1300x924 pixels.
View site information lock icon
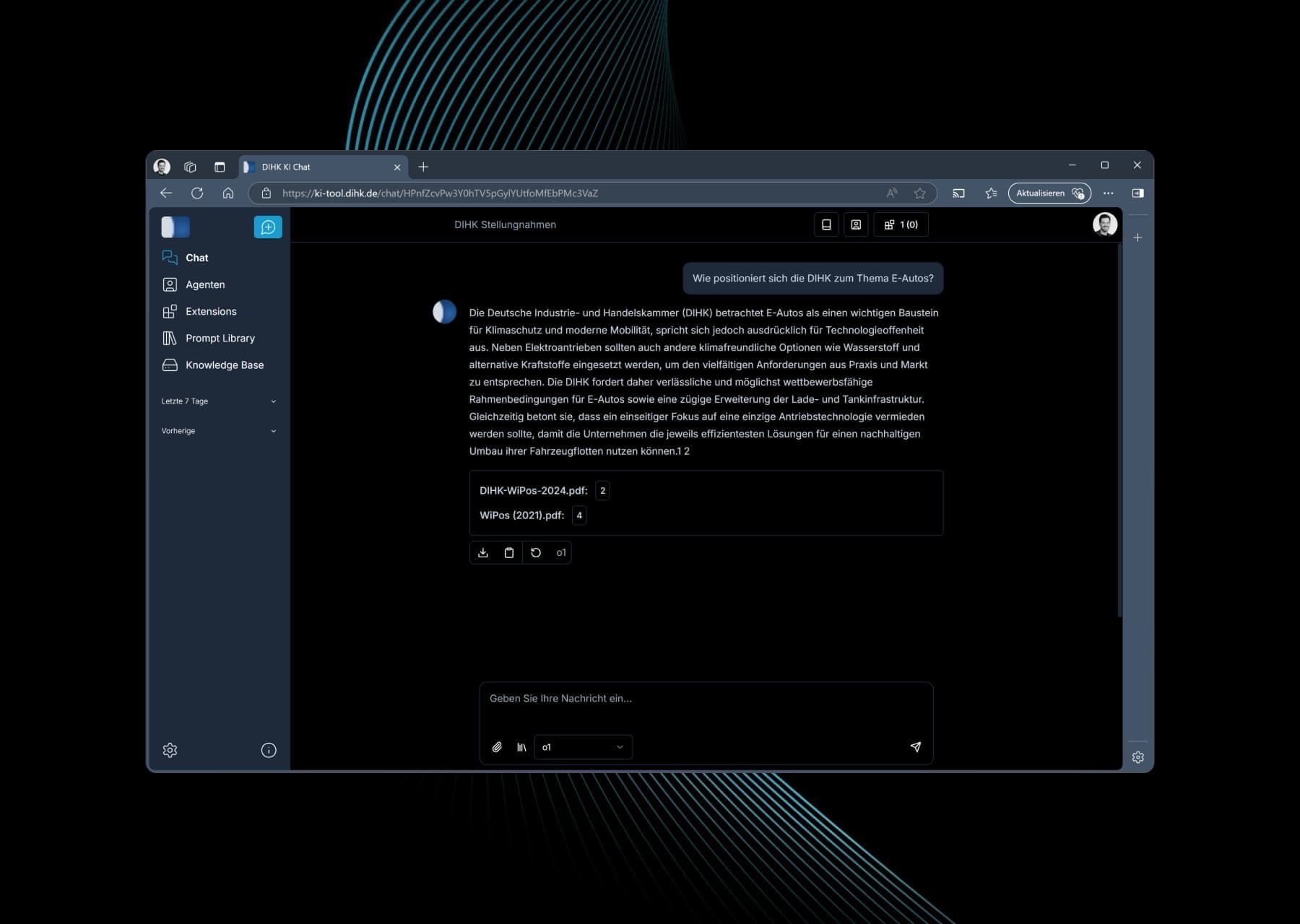click(266, 193)
